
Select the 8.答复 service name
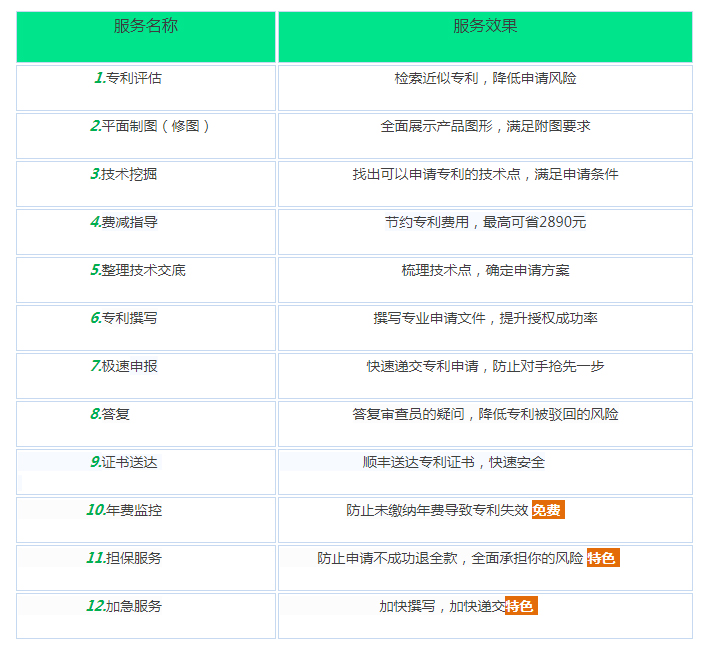(x=110, y=414)
